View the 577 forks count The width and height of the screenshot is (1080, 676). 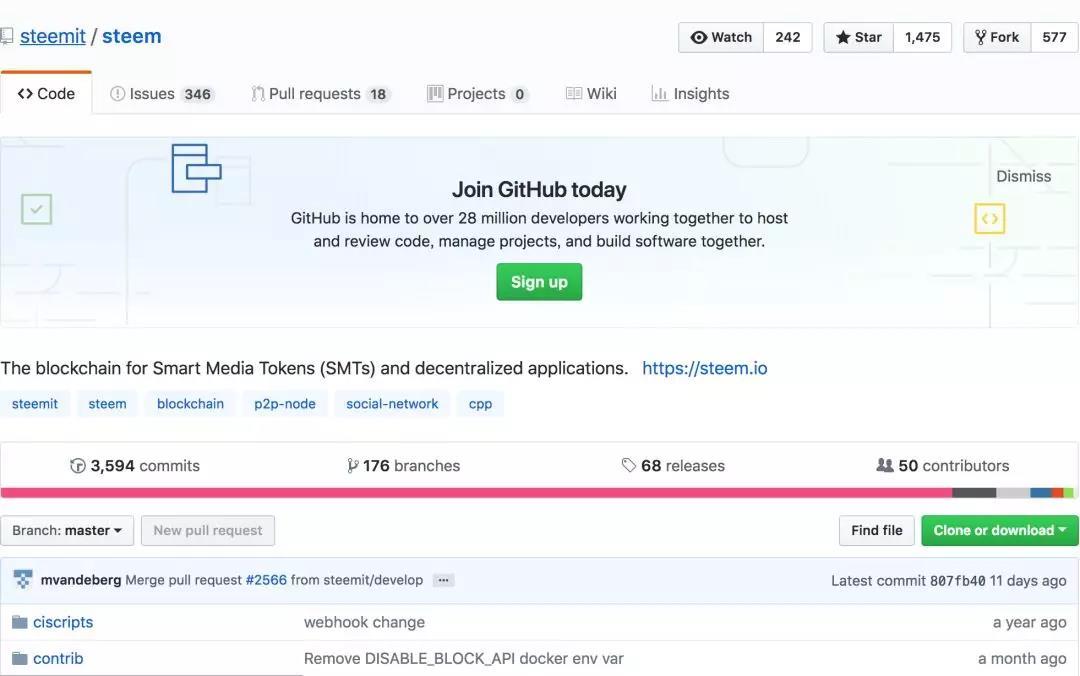1054,37
